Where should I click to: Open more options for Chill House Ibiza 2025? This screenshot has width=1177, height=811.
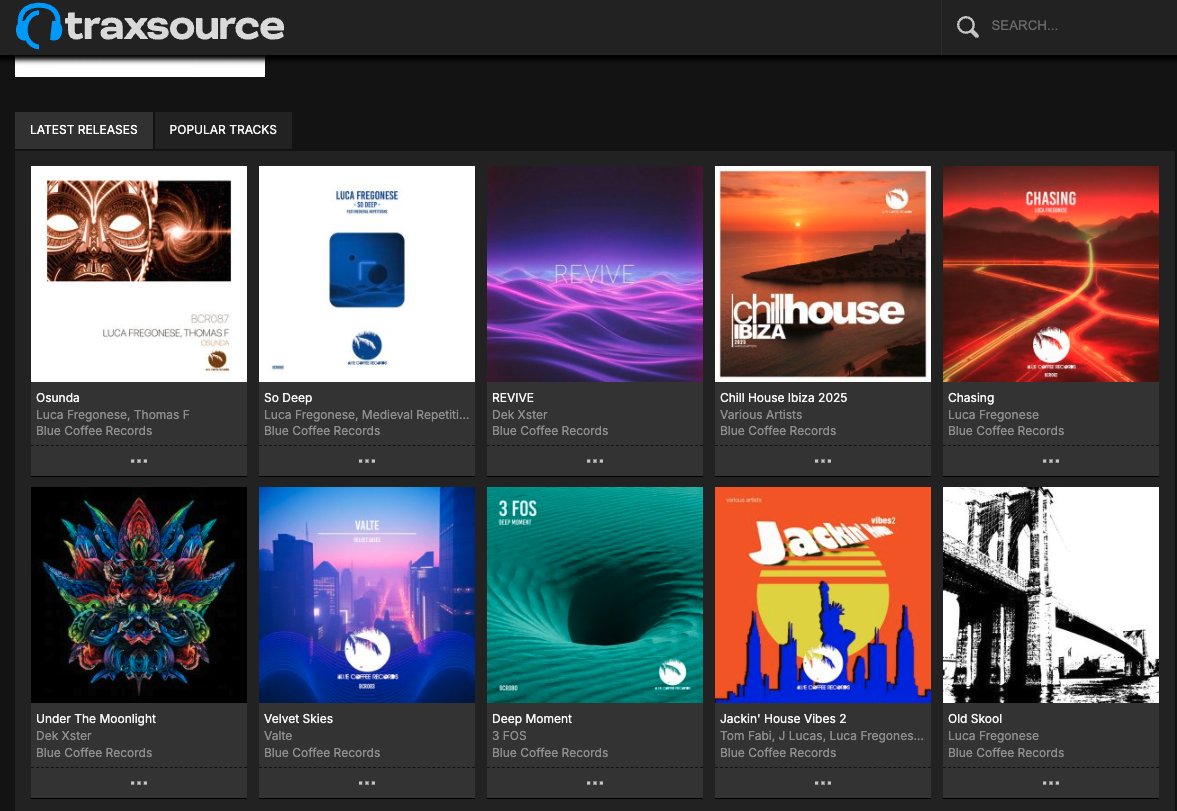823,461
